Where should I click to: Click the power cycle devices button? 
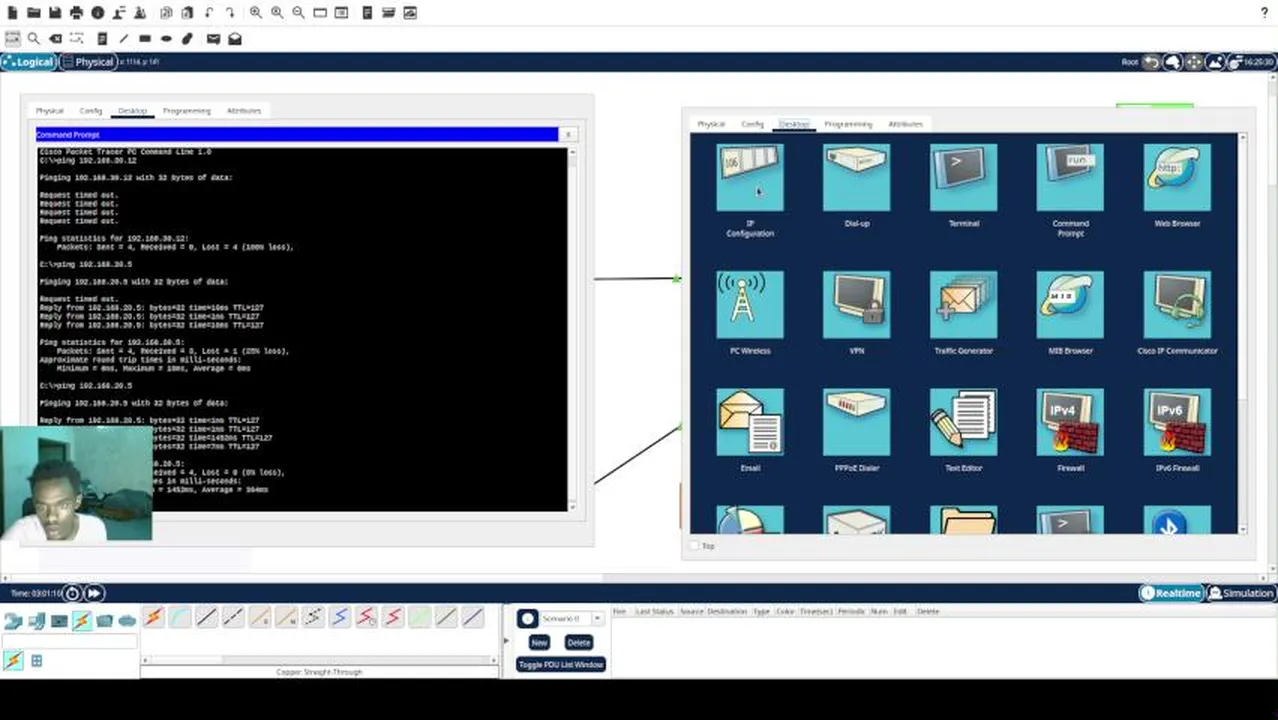click(73, 593)
